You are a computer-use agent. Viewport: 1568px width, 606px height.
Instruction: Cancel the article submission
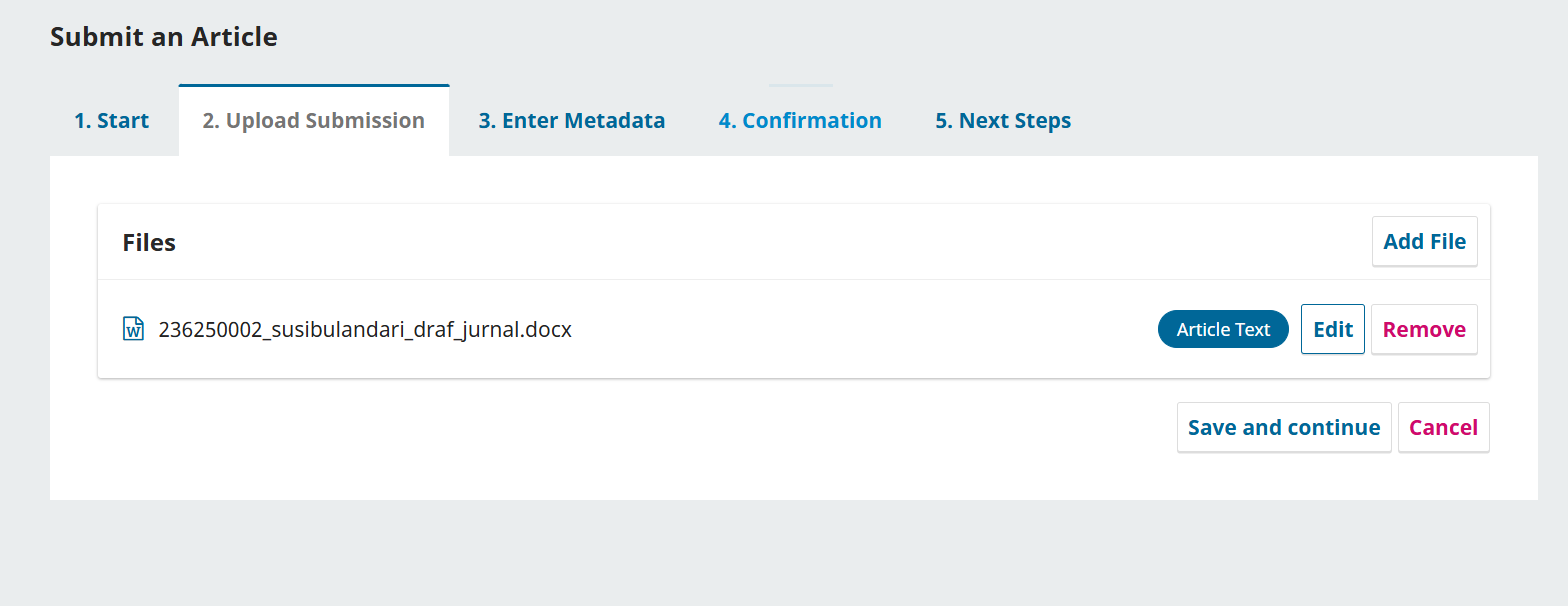point(1443,427)
